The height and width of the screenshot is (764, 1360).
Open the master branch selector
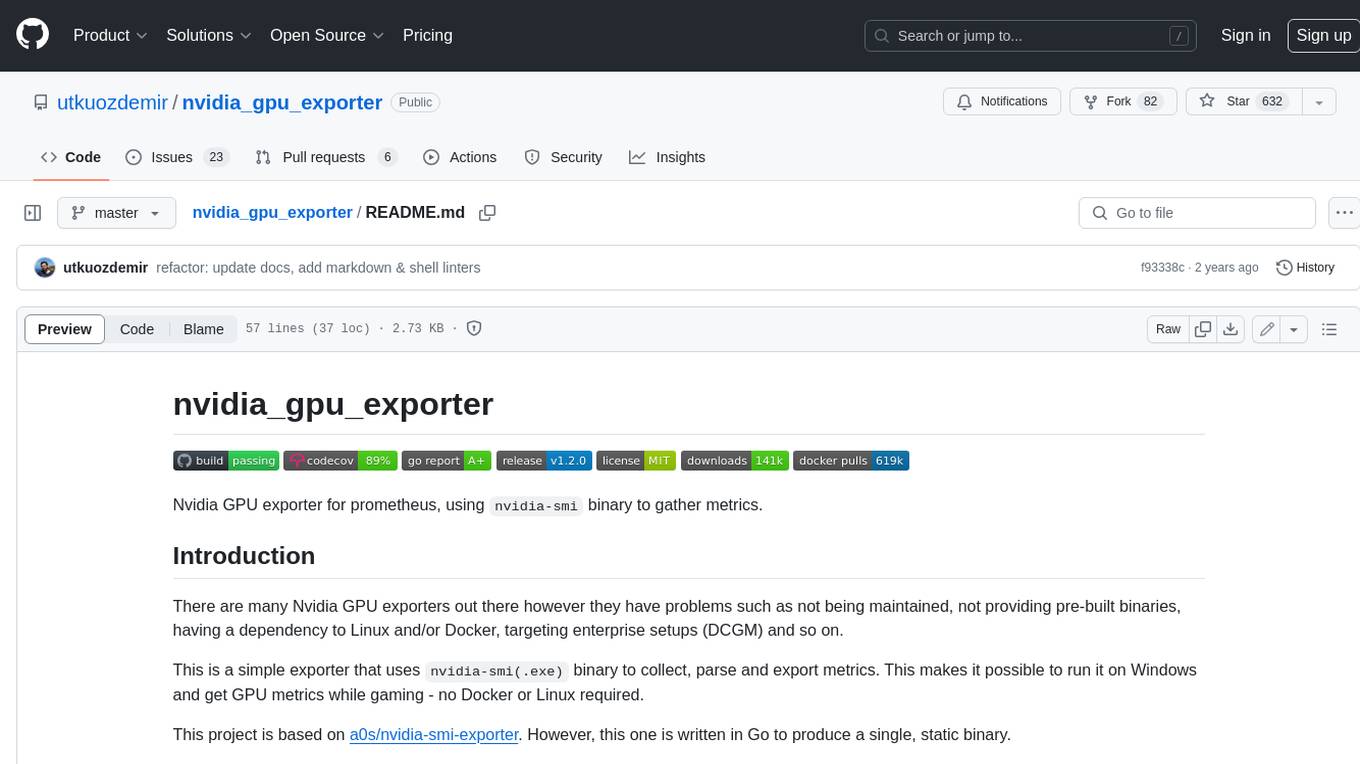(116, 213)
